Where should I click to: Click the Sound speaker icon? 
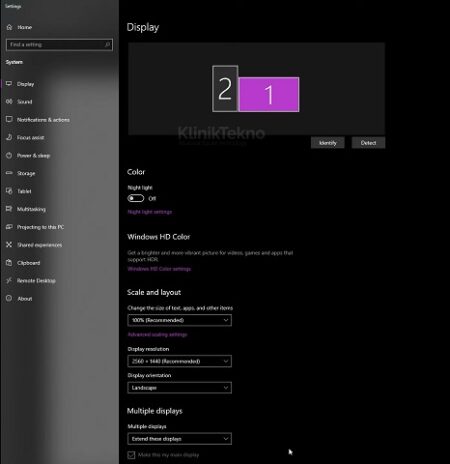pos(9,102)
